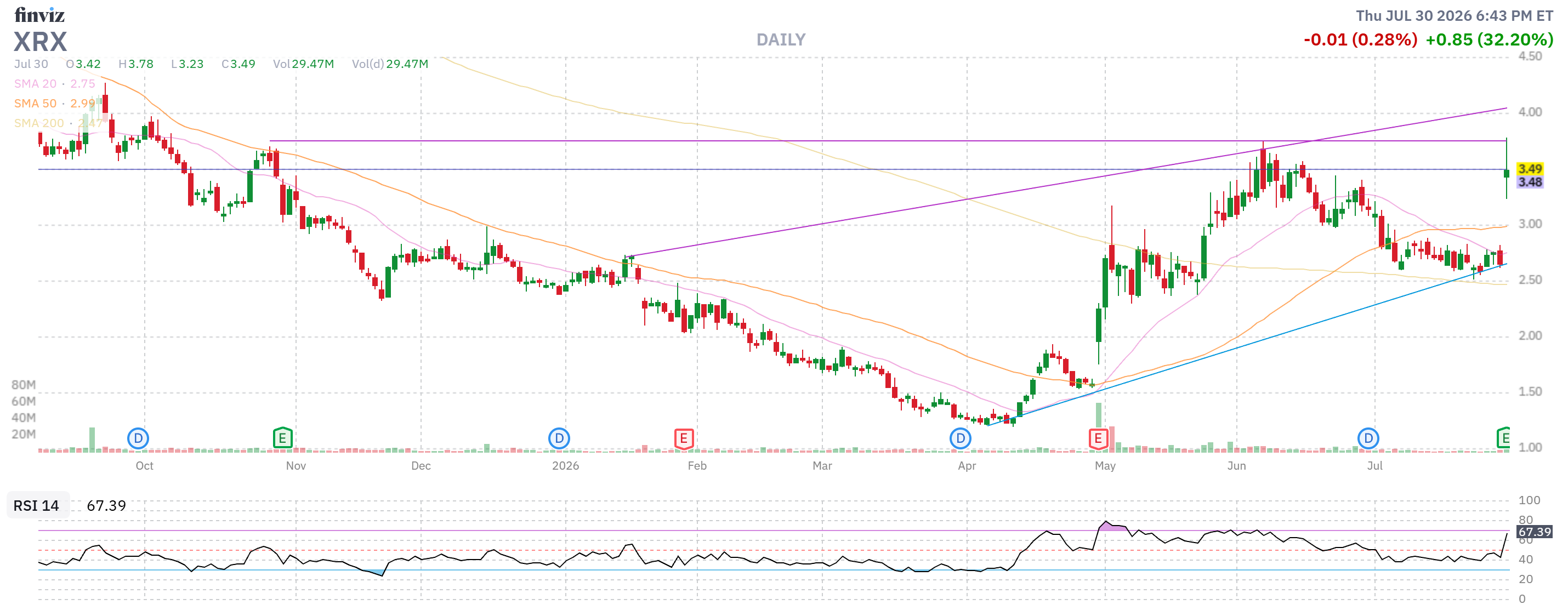
Task: Click the finviz logo
Action: (x=39, y=15)
